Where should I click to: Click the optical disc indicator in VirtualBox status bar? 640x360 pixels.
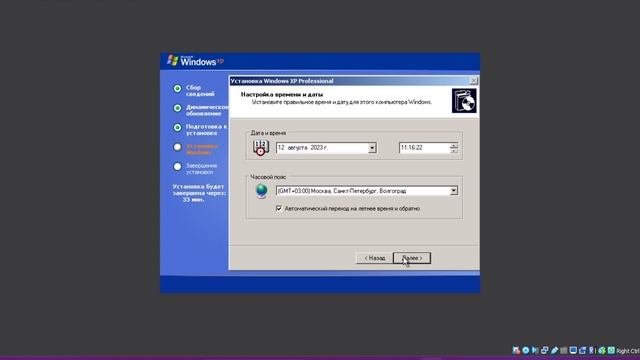(526, 350)
